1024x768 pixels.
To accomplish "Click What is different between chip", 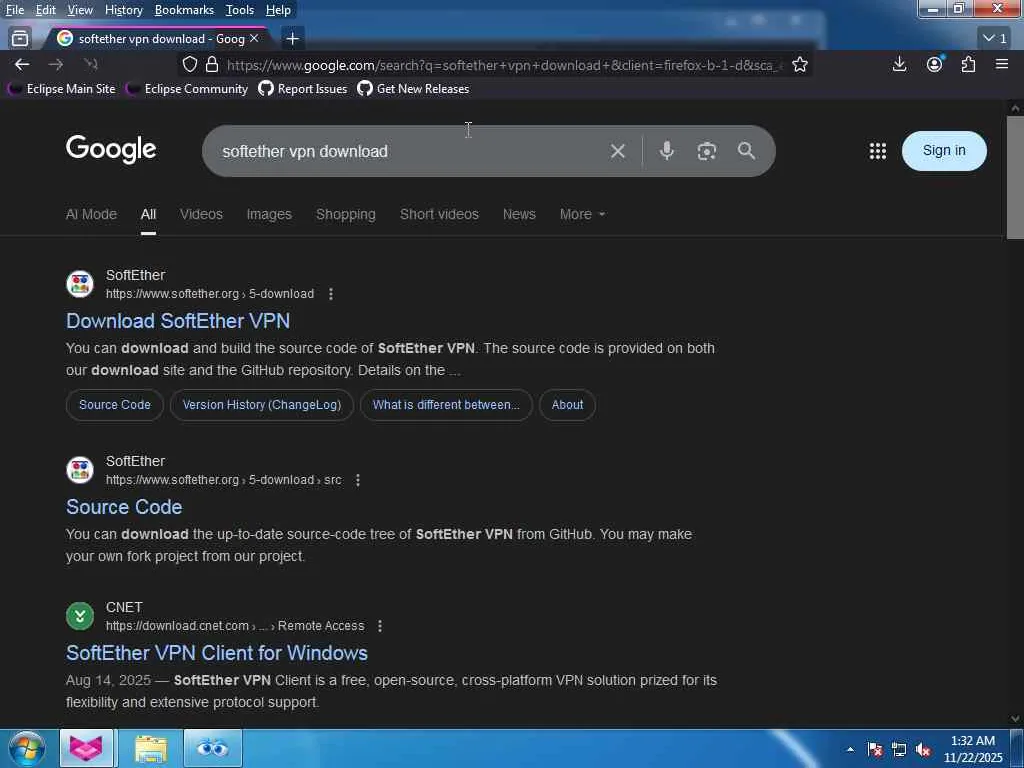I will (x=446, y=405).
